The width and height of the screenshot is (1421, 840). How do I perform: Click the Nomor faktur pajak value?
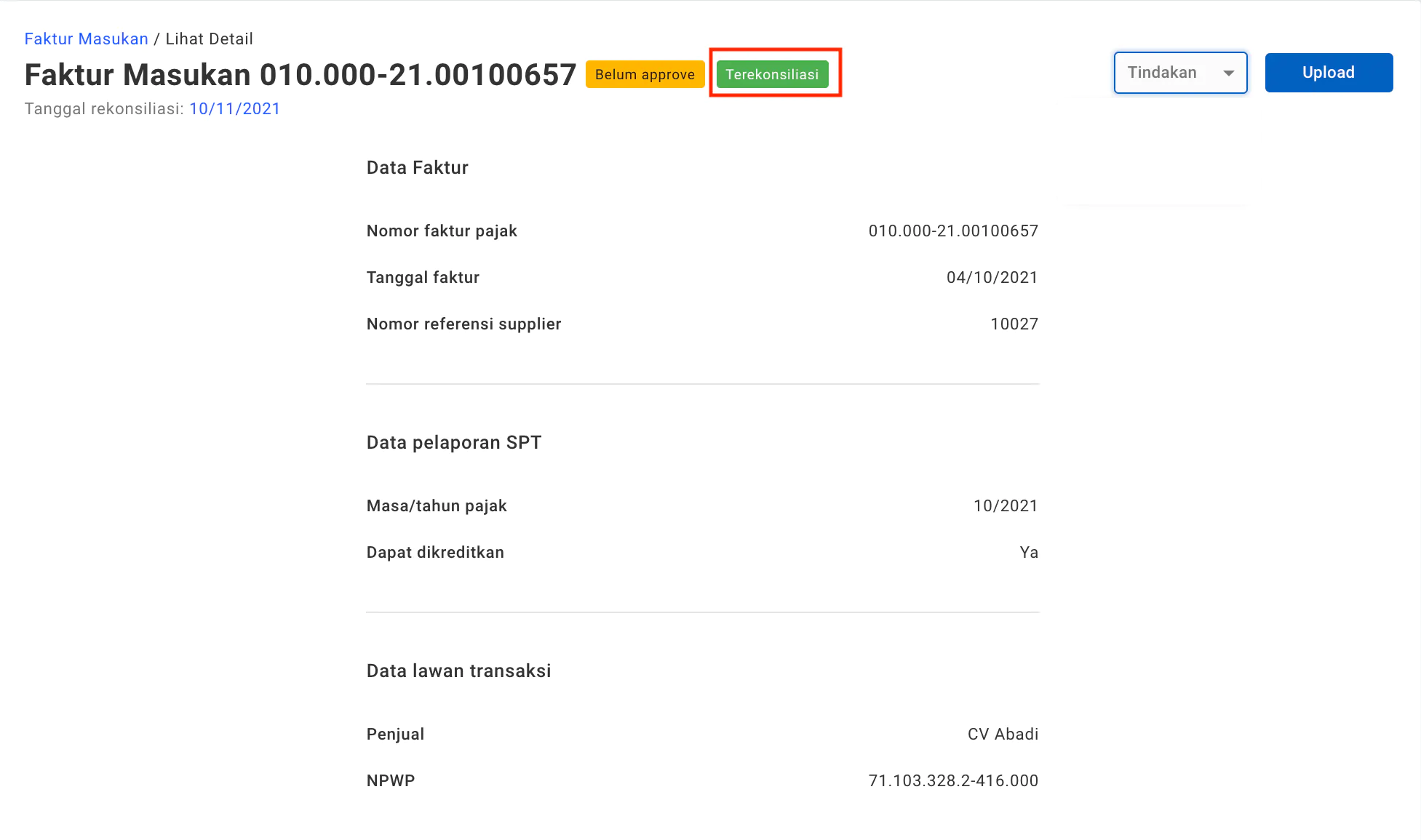(953, 231)
